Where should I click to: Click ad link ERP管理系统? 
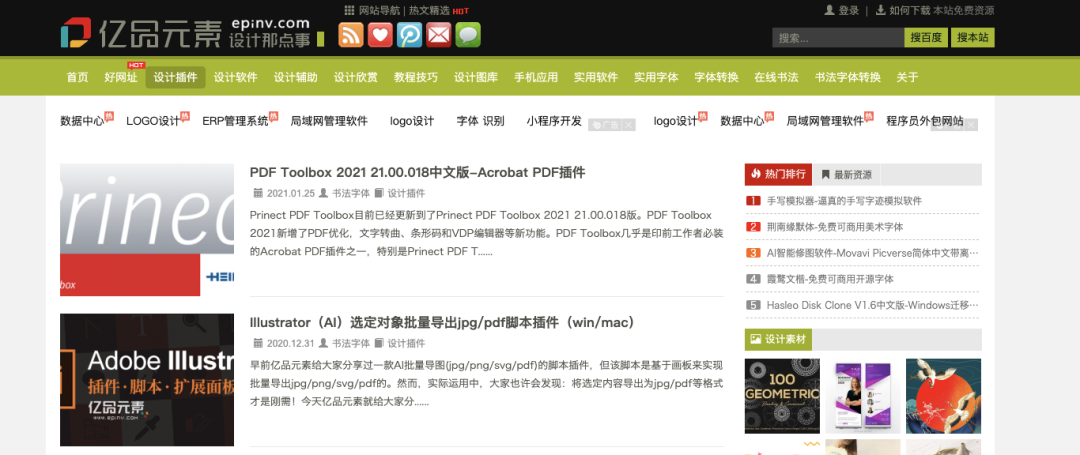pyautogui.click(x=236, y=121)
